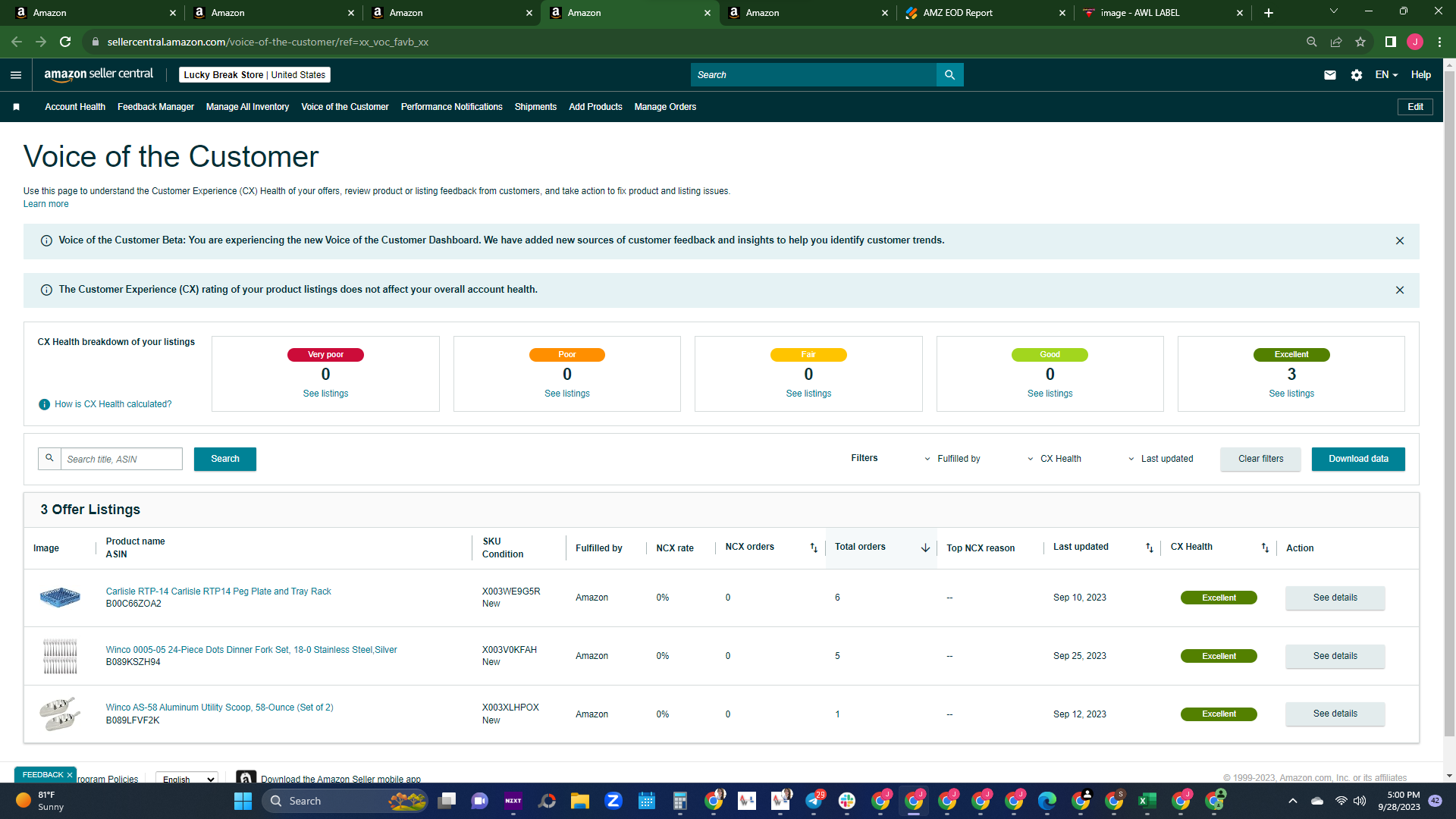Click the Seller Central top search field

(x=814, y=74)
